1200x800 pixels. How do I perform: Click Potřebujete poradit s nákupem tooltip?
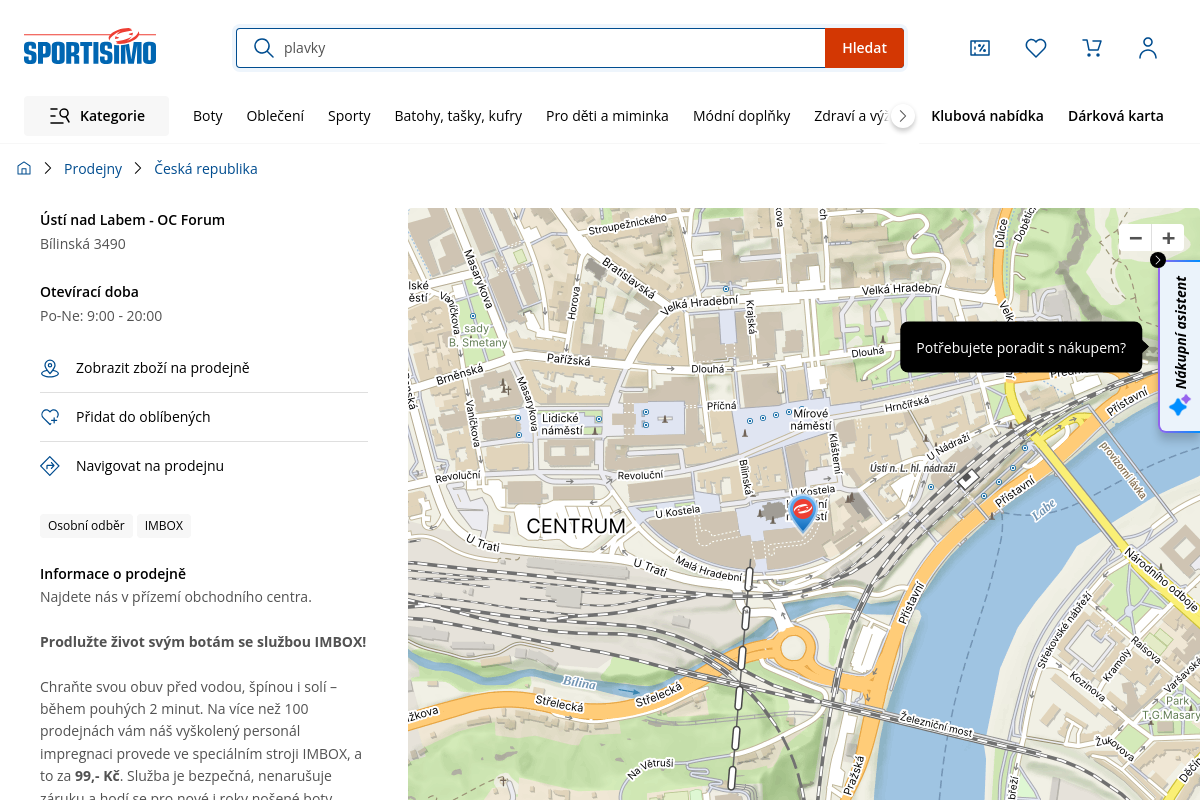tap(1021, 347)
